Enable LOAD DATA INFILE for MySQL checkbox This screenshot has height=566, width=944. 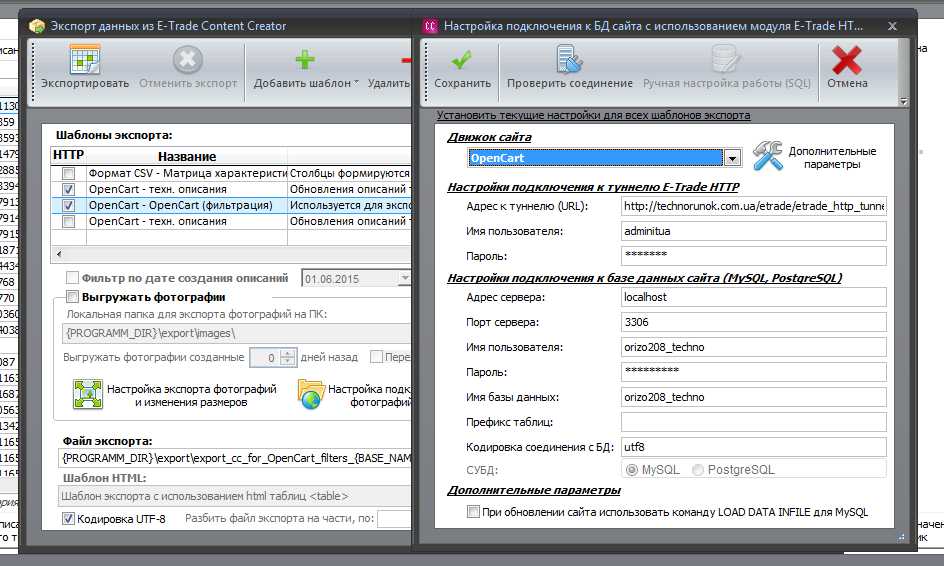point(473,512)
